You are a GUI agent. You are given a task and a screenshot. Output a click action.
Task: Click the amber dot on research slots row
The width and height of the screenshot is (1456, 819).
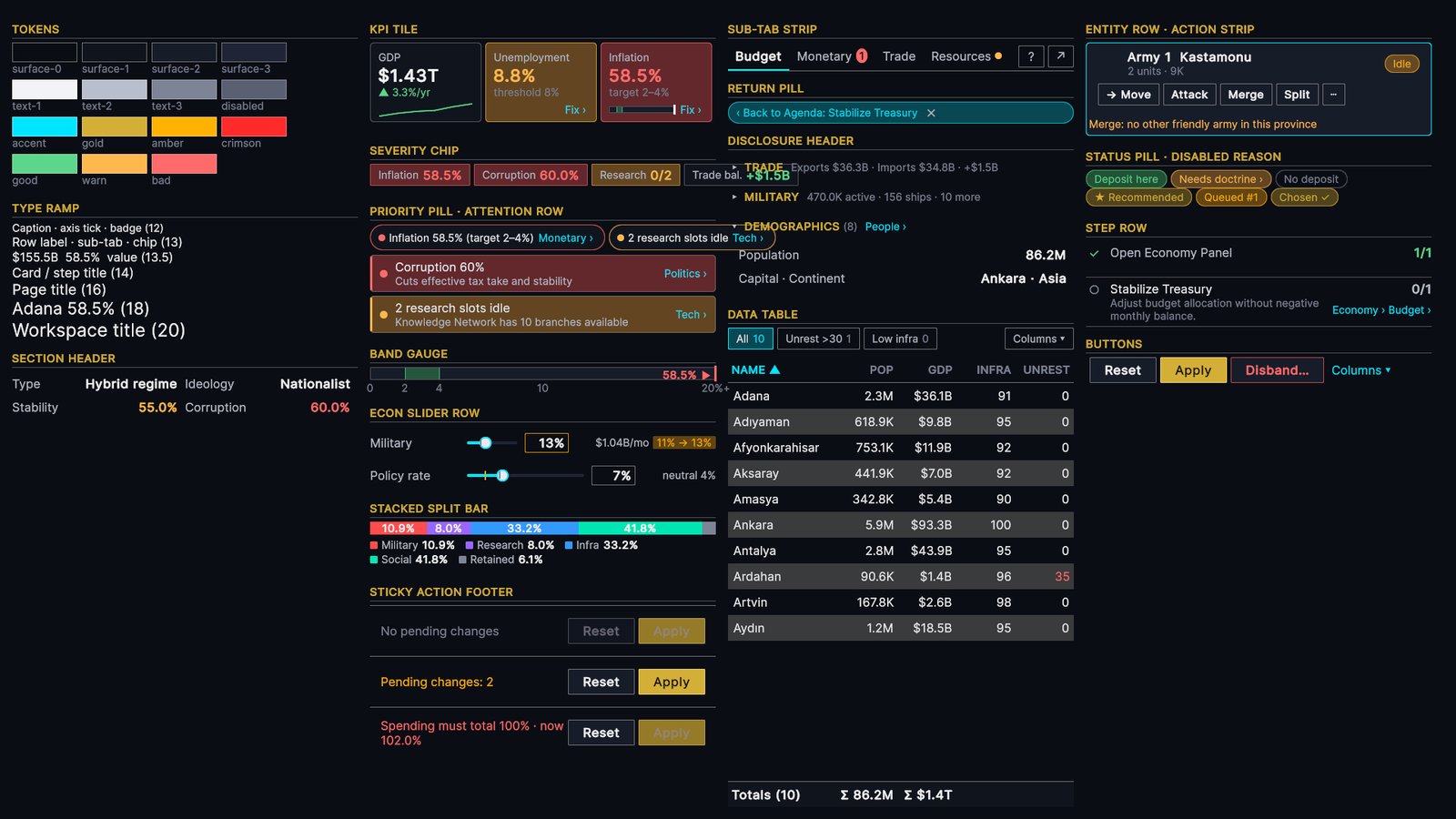[x=384, y=315]
